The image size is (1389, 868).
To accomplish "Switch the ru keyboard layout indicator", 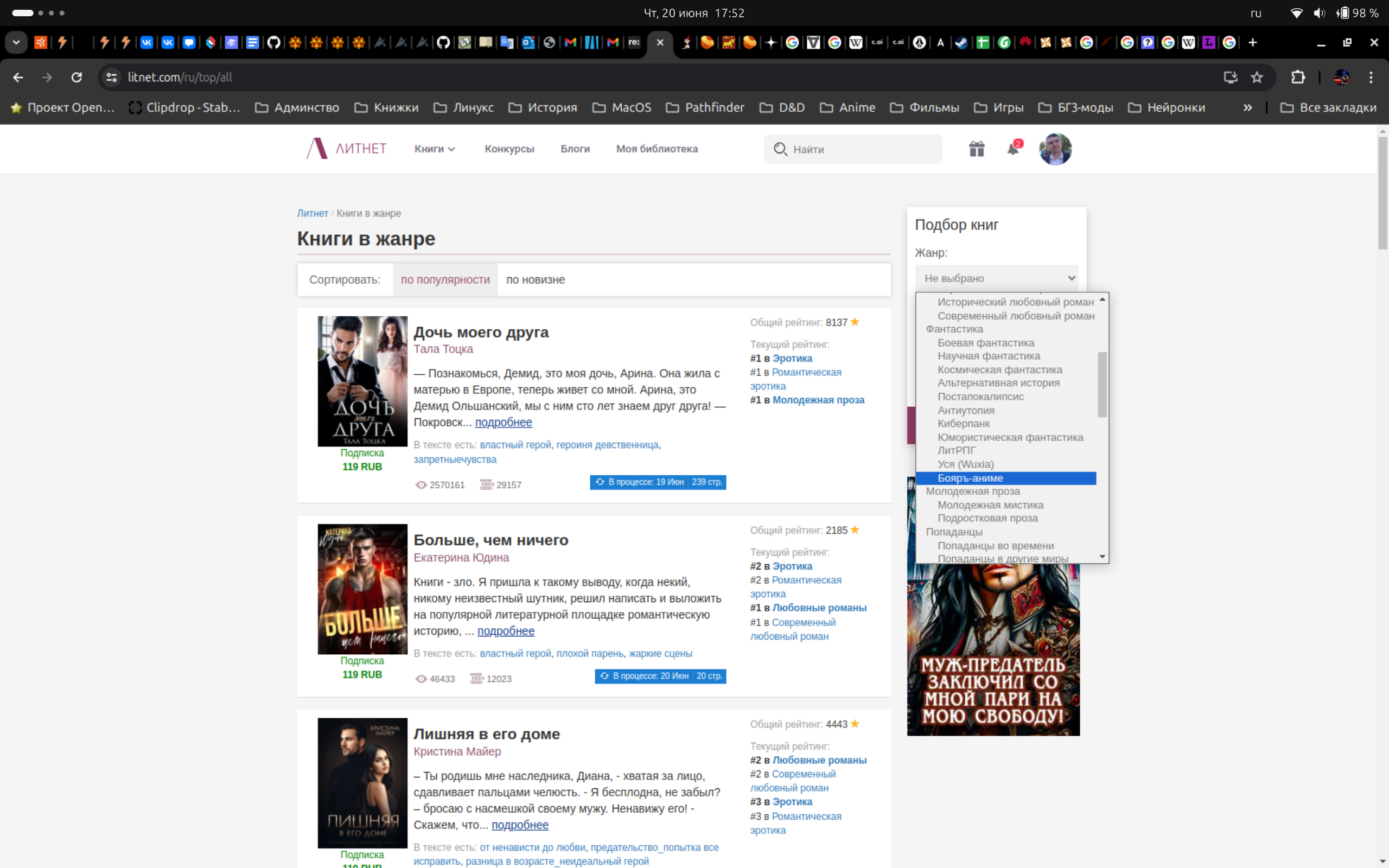I will click(1256, 12).
